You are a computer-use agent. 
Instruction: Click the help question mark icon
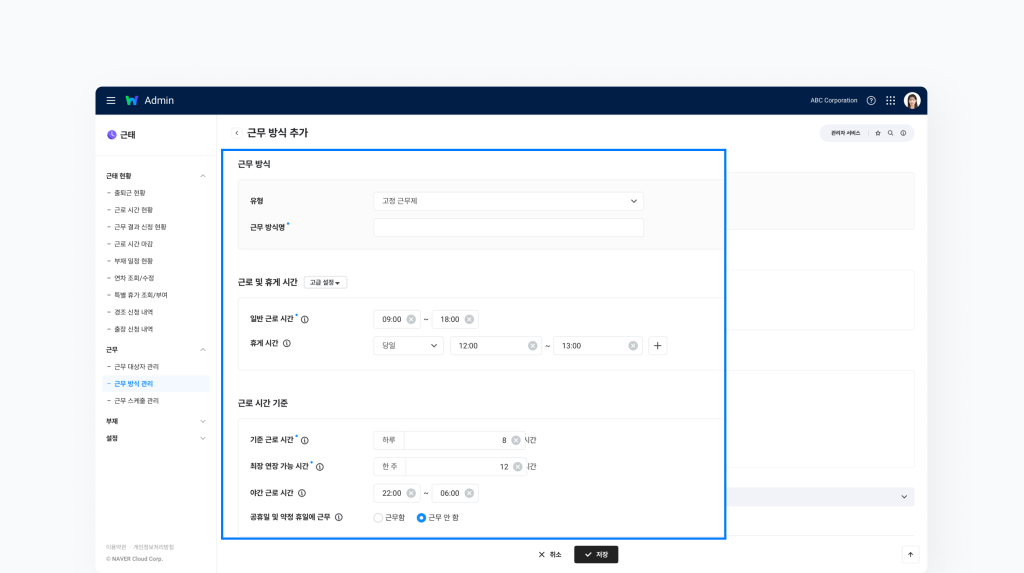[x=871, y=101]
